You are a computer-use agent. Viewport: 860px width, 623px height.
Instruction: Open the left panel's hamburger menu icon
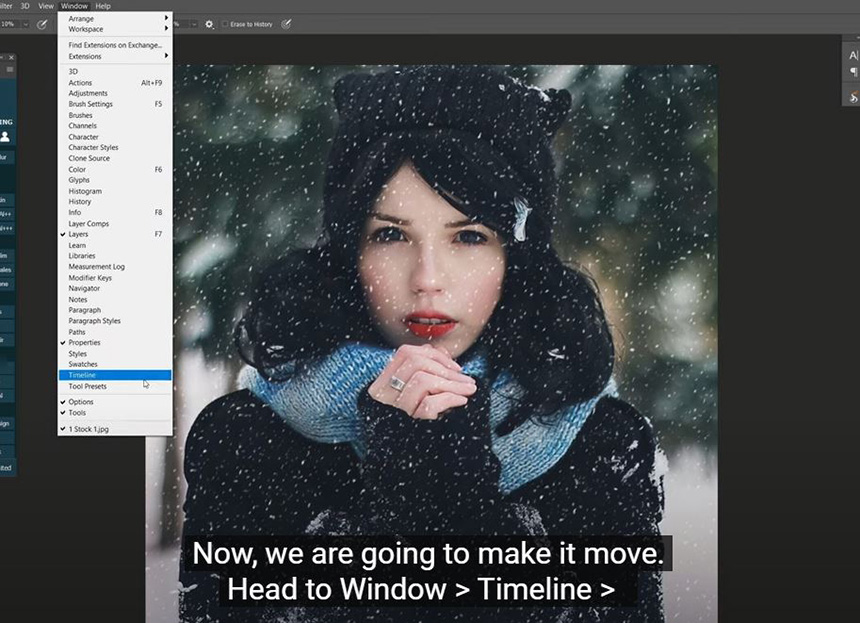[10, 70]
